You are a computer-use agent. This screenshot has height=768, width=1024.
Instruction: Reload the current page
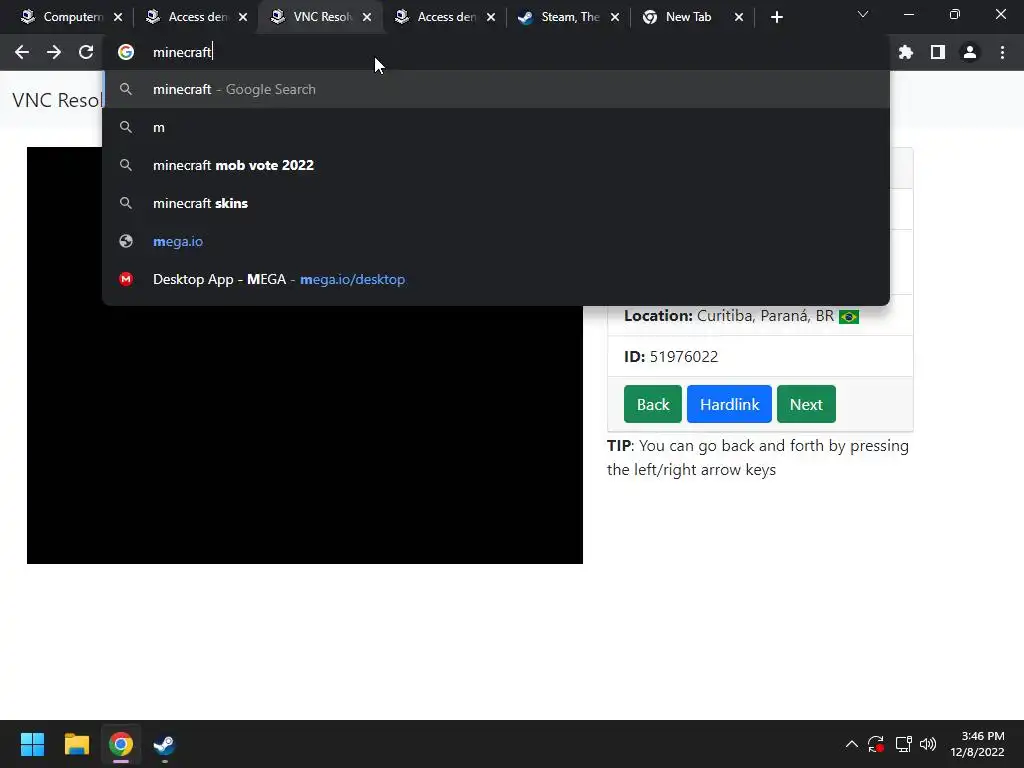point(86,52)
